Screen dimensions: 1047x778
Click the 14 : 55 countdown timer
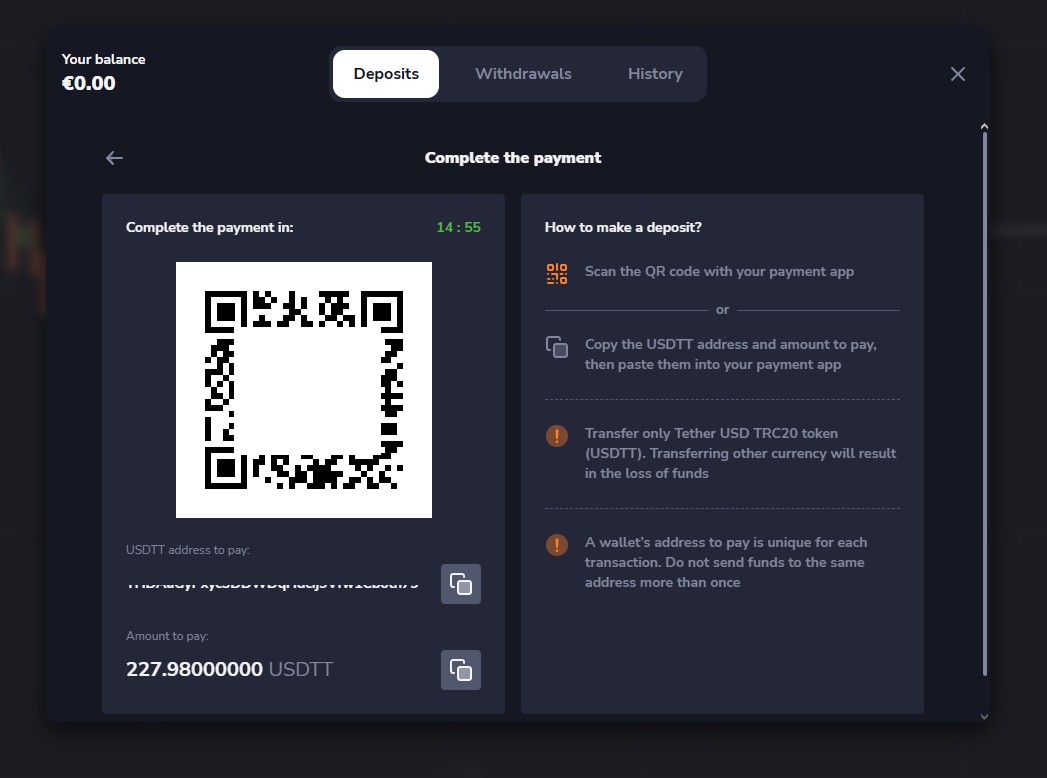pyautogui.click(x=459, y=227)
